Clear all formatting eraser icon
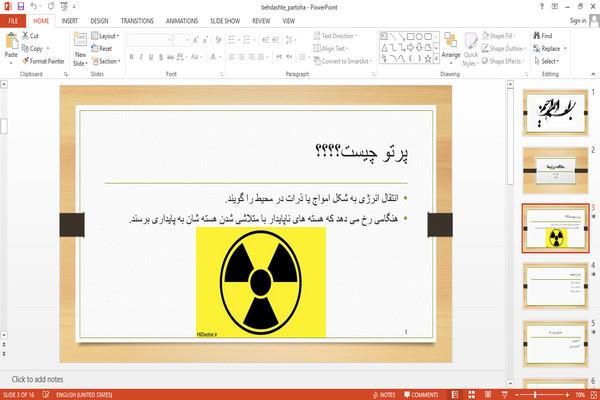 [218, 40]
